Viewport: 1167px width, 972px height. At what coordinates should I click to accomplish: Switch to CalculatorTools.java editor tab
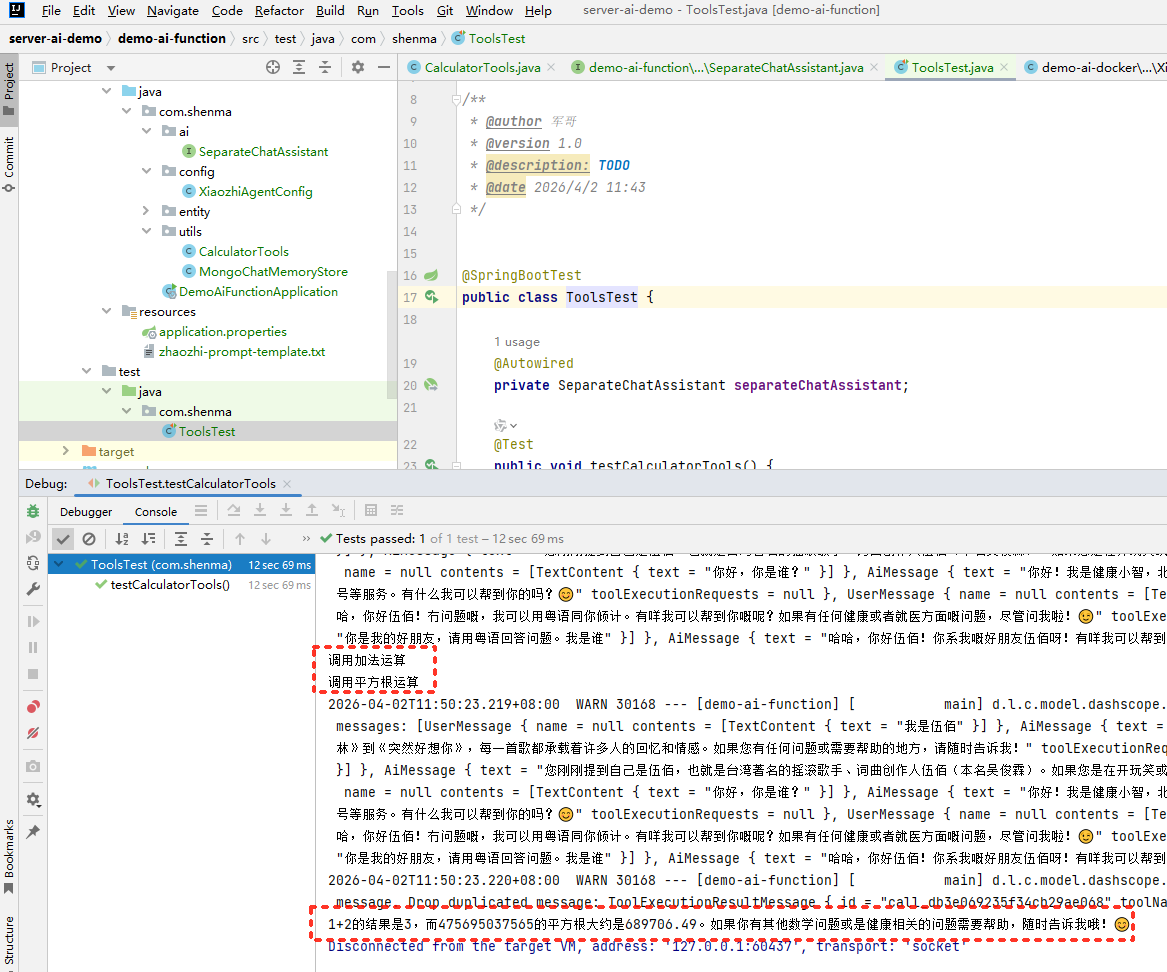(481, 67)
